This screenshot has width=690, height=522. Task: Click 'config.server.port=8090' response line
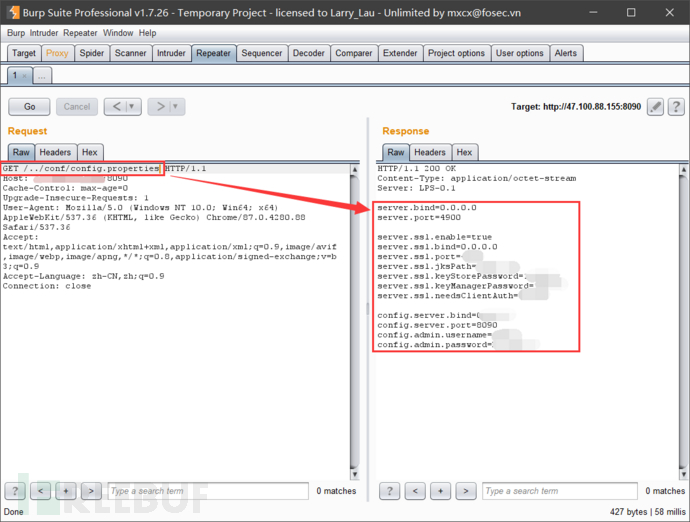(x=437, y=325)
